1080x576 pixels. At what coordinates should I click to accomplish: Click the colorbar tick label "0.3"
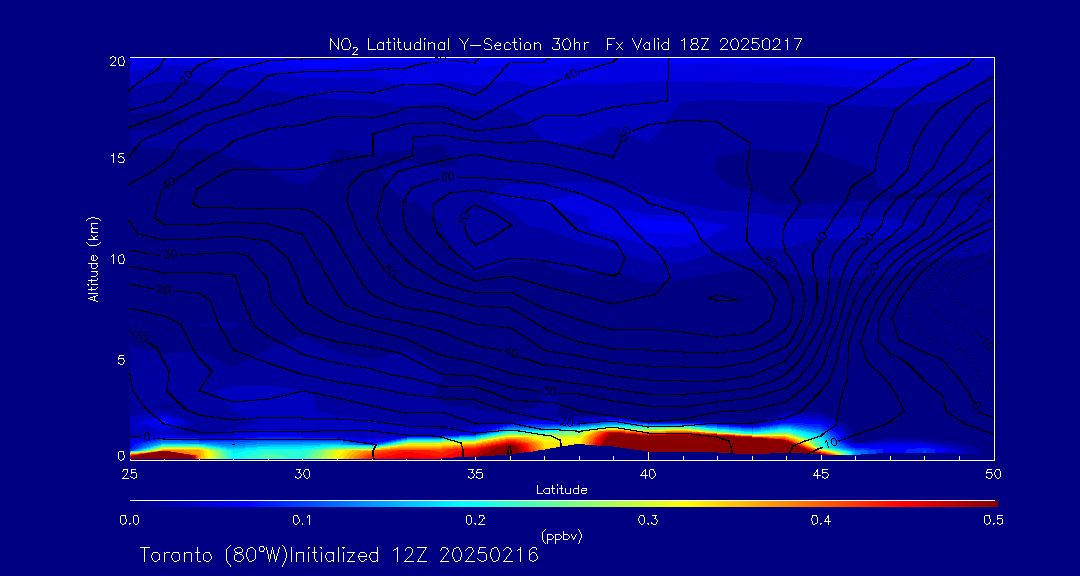(647, 522)
